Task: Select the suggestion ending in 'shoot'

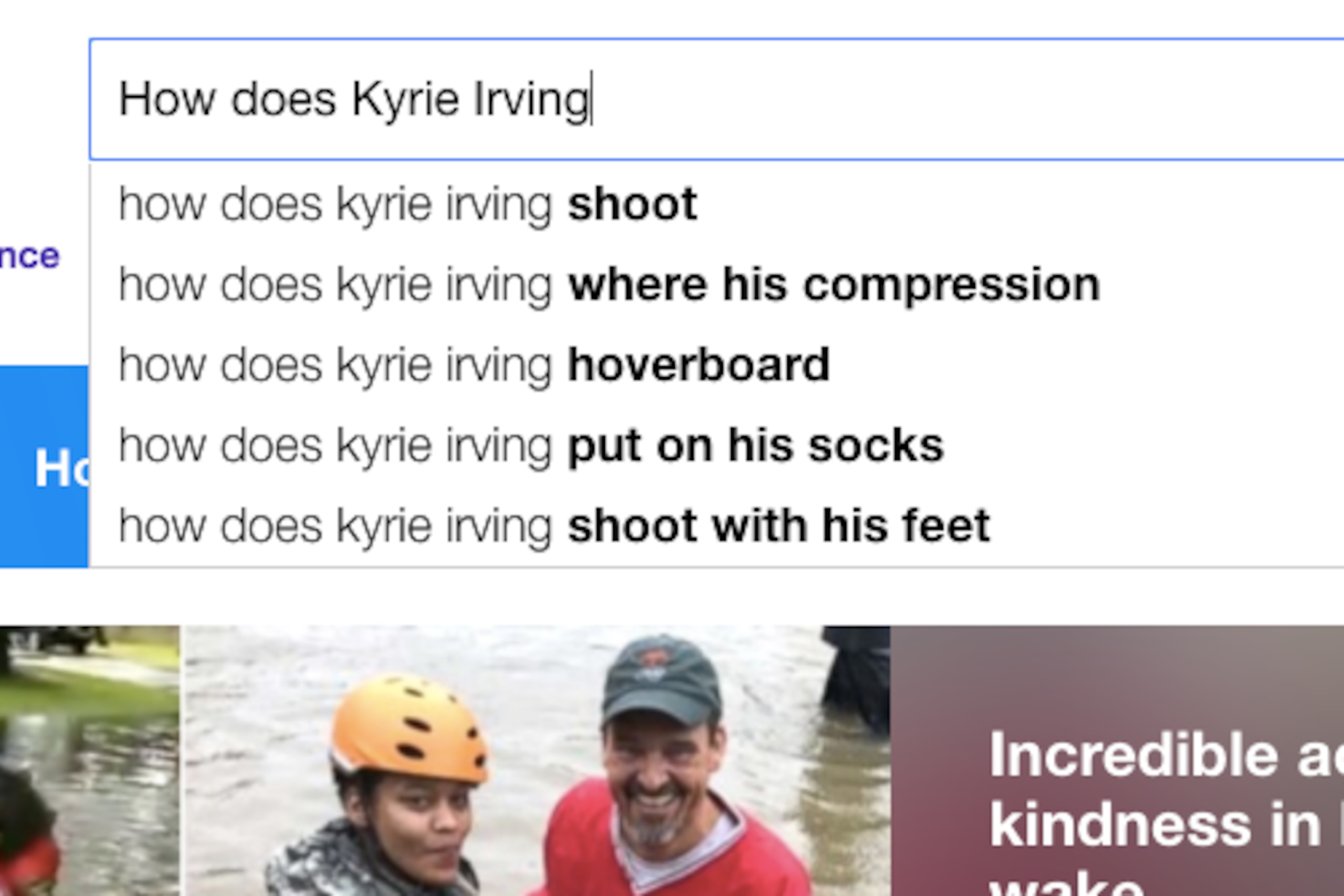Action: coord(717,204)
